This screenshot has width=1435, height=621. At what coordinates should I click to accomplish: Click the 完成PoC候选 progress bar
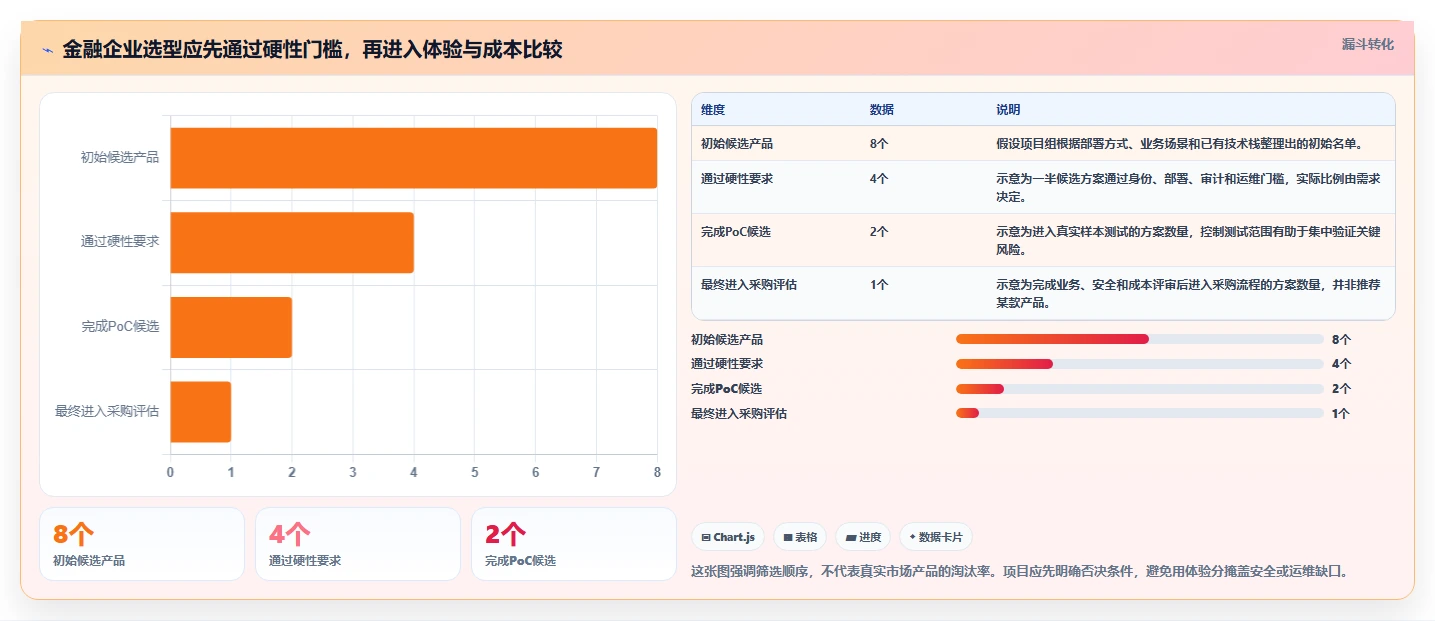[1139, 389]
